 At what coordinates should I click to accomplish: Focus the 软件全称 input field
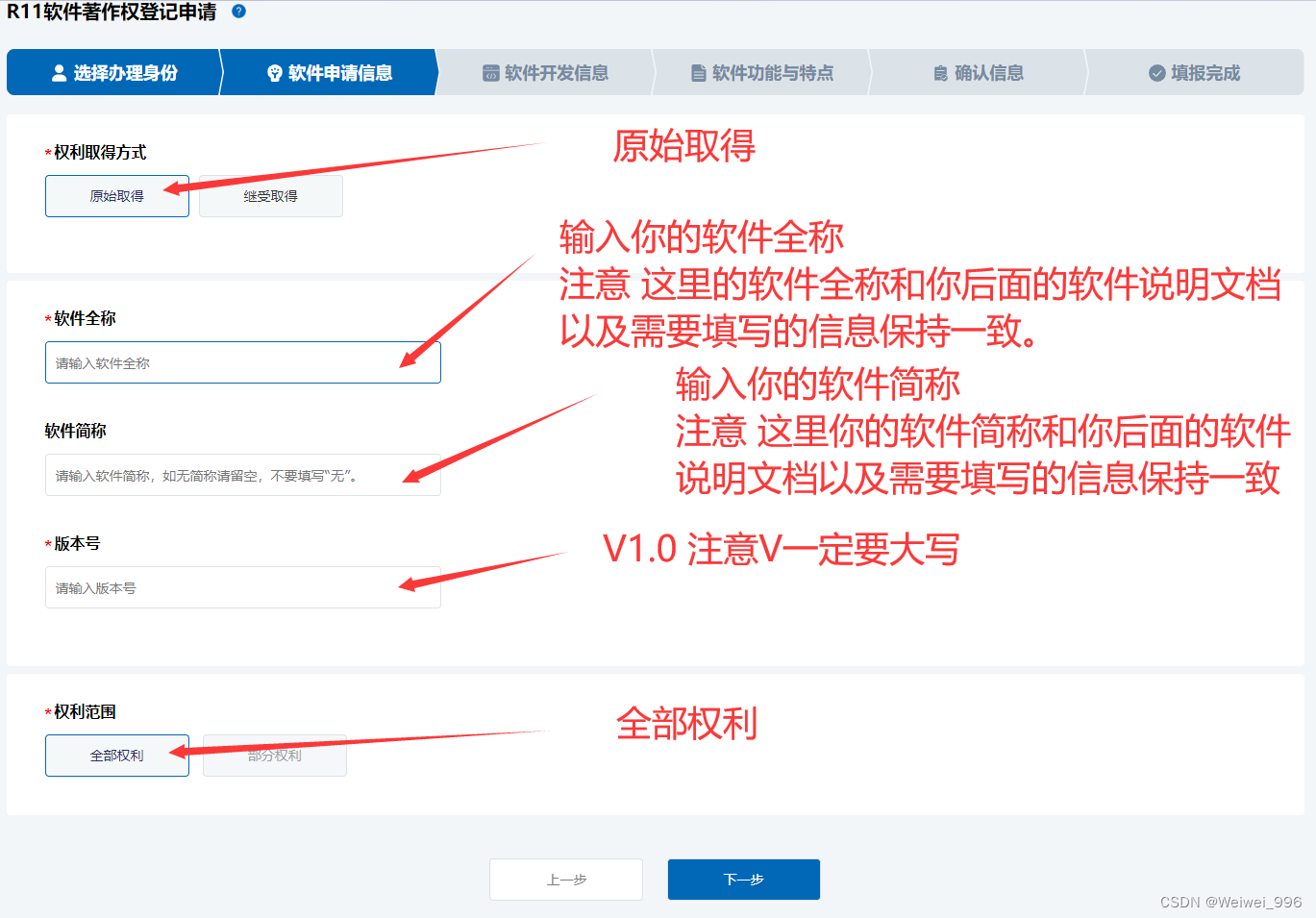pos(243,362)
